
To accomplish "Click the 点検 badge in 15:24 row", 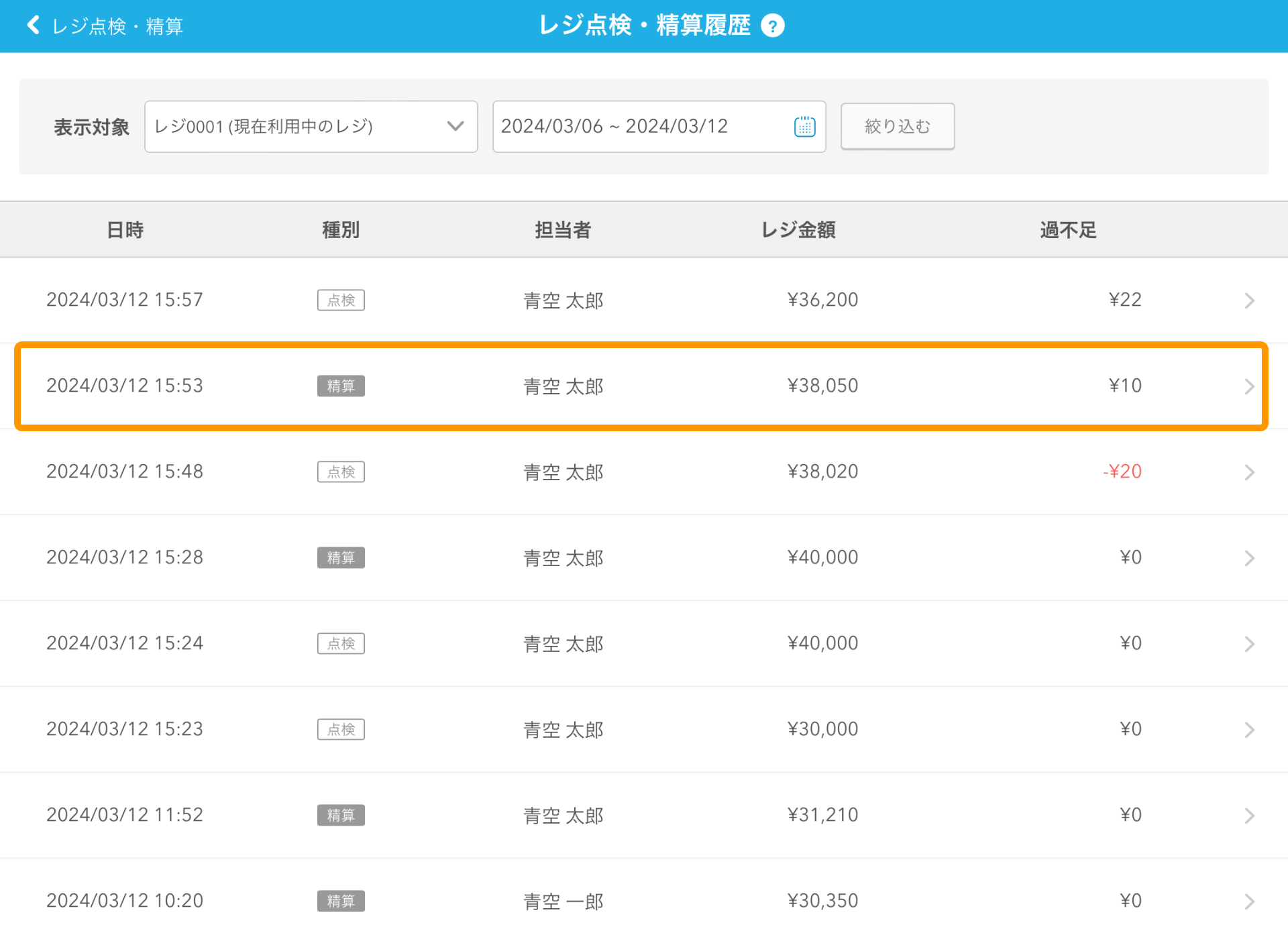I will [x=341, y=643].
